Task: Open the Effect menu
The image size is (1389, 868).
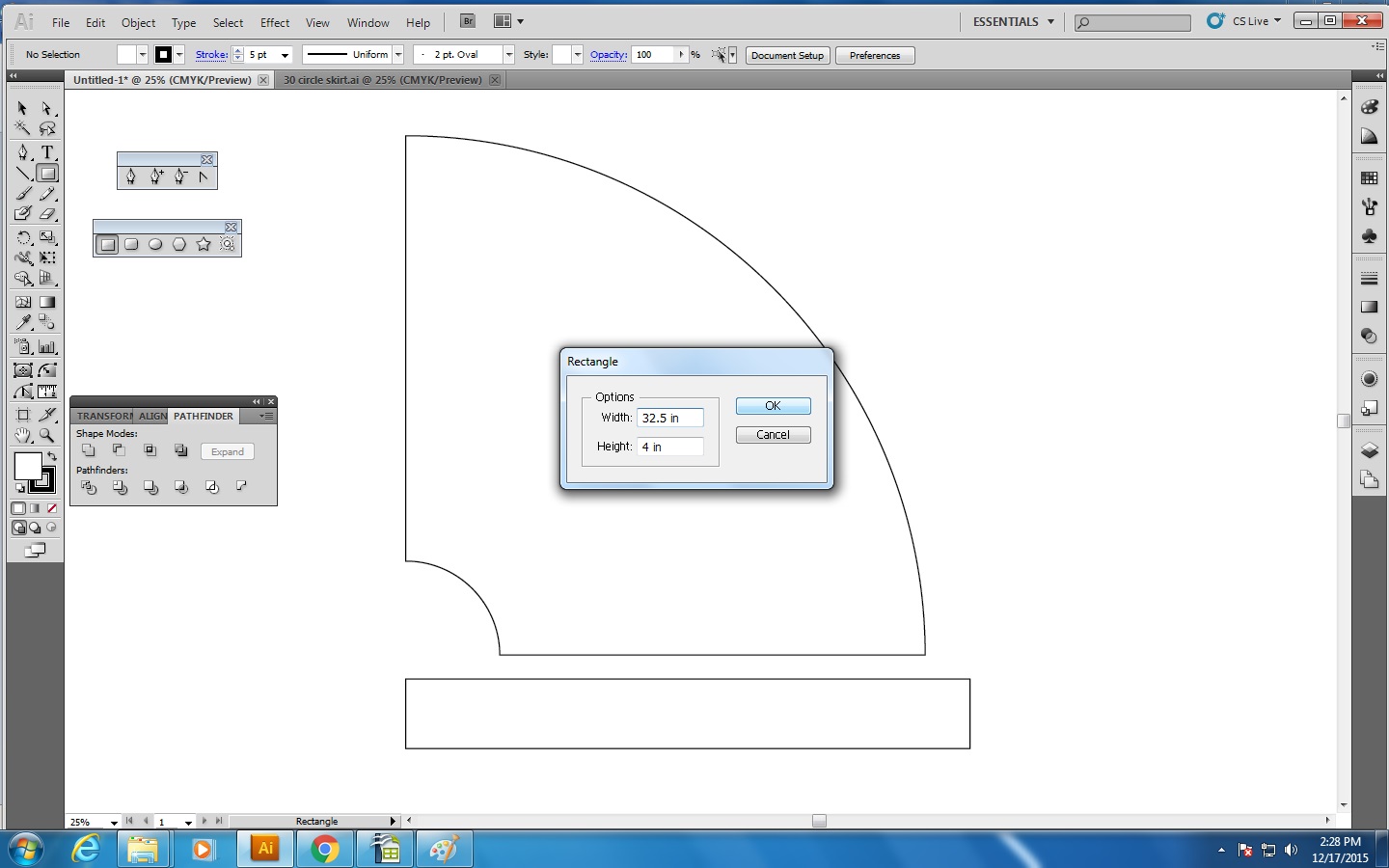Action: pyautogui.click(x=275, y=22)
